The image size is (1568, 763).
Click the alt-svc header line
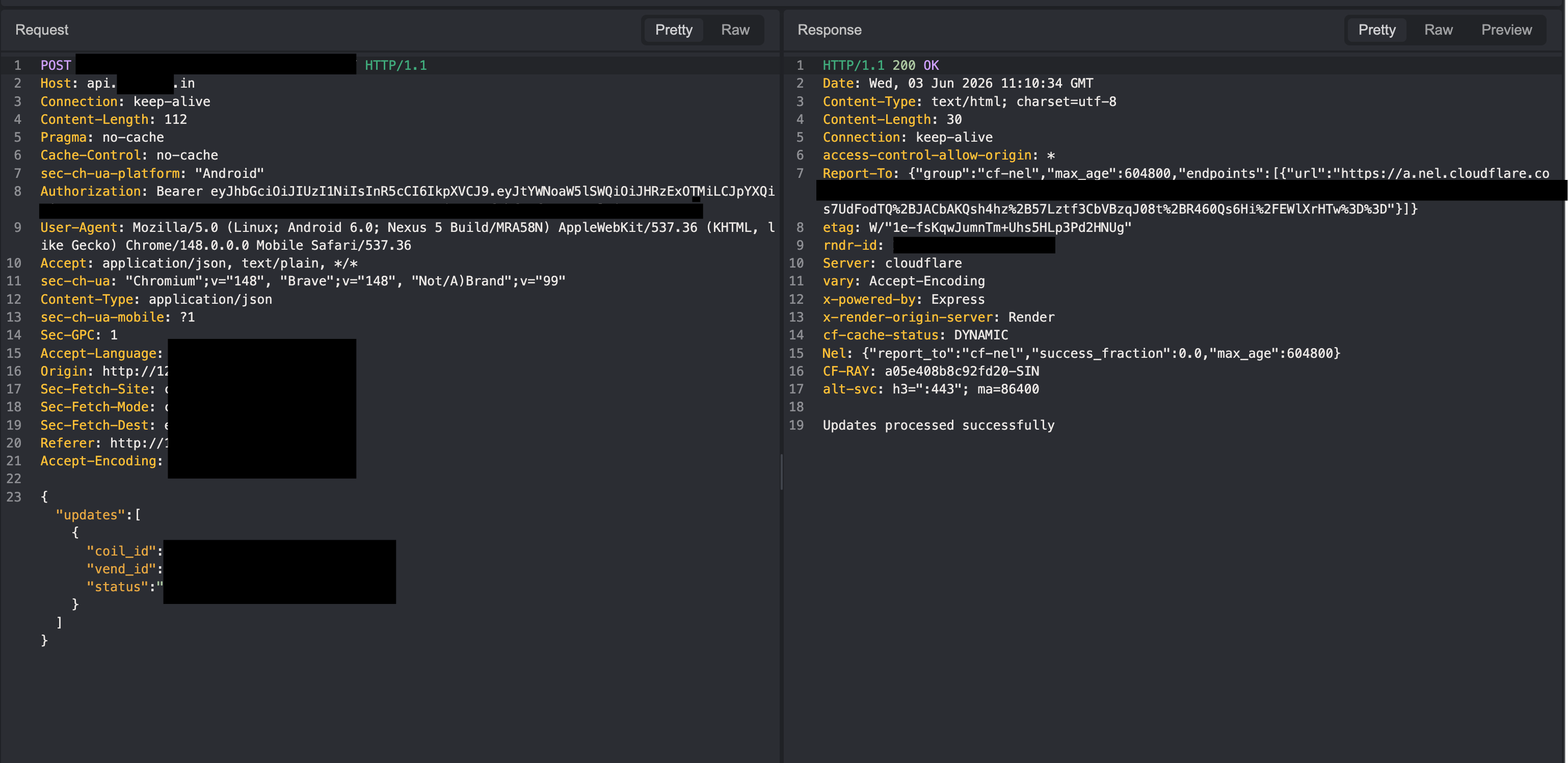click(931, 389)
